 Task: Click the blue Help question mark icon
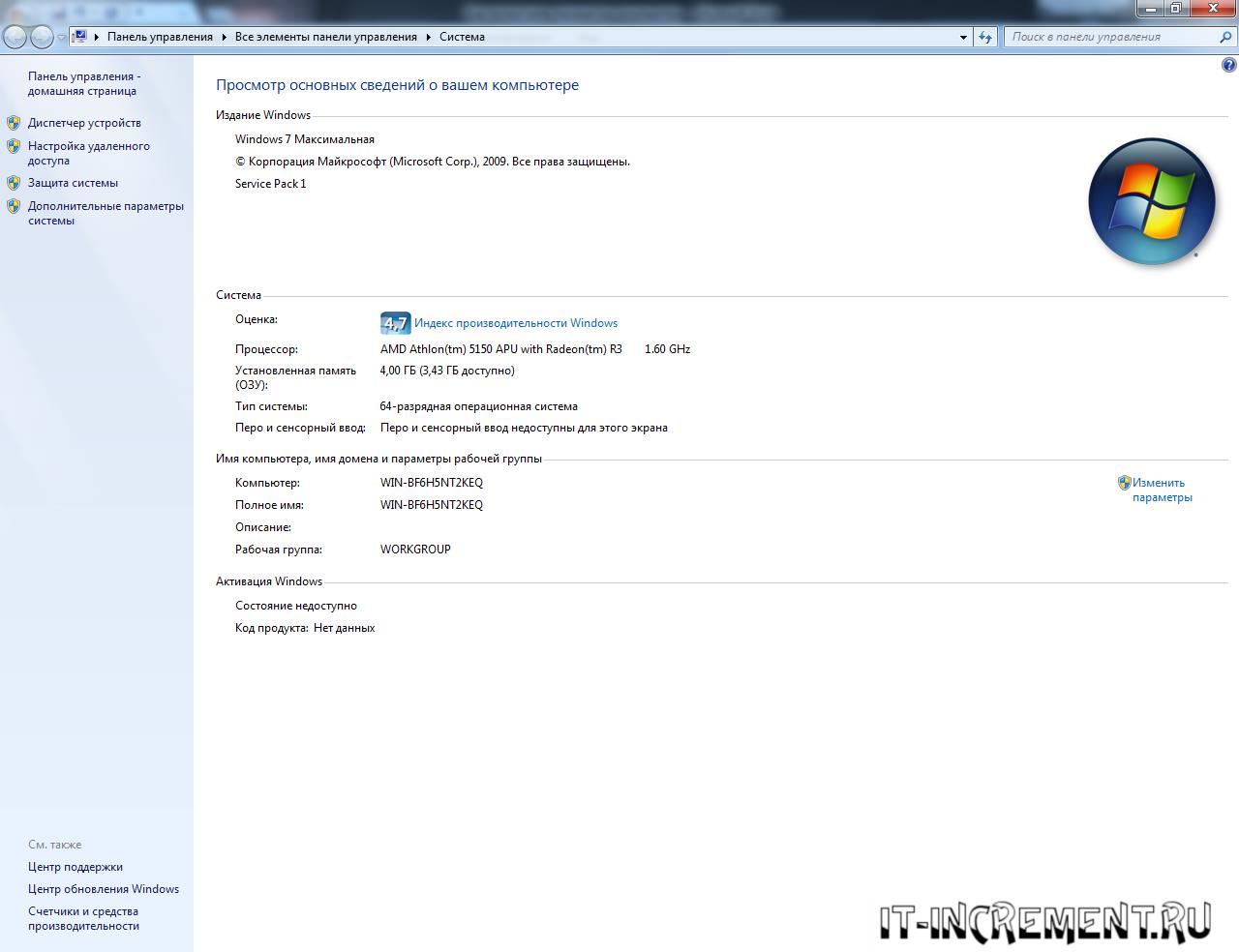1228,66
